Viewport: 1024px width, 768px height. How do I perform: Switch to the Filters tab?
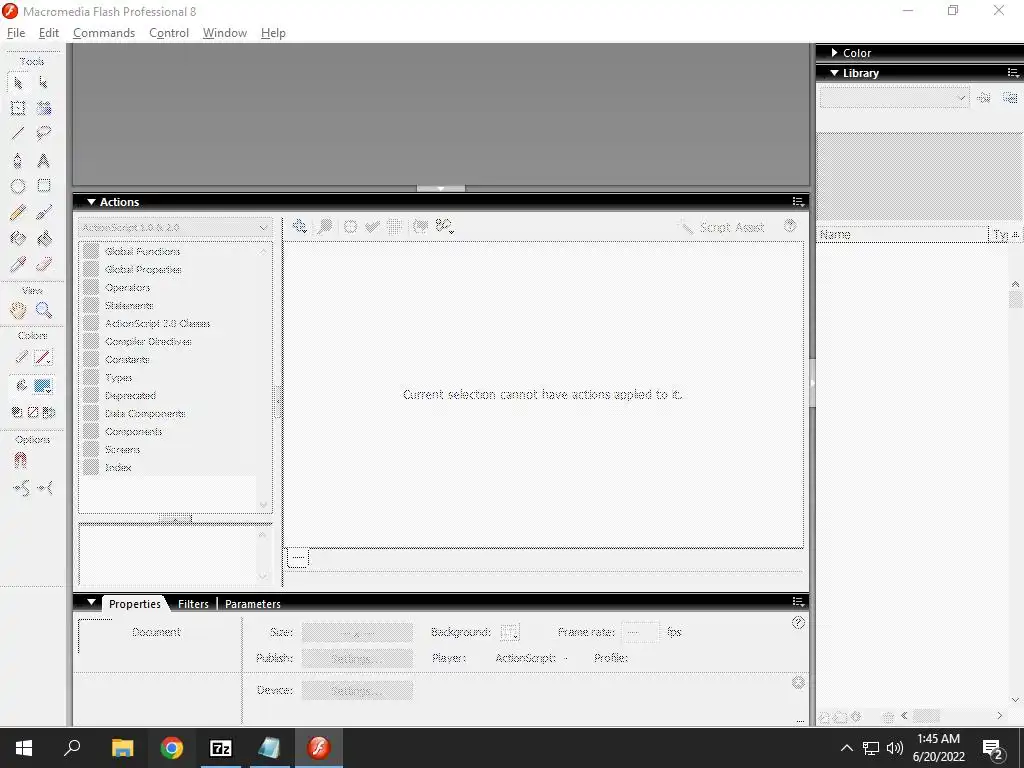[x=193, y=604]
